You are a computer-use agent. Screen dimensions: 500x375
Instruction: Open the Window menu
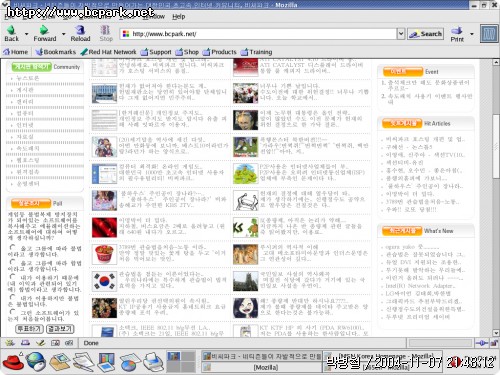(154, 16)
